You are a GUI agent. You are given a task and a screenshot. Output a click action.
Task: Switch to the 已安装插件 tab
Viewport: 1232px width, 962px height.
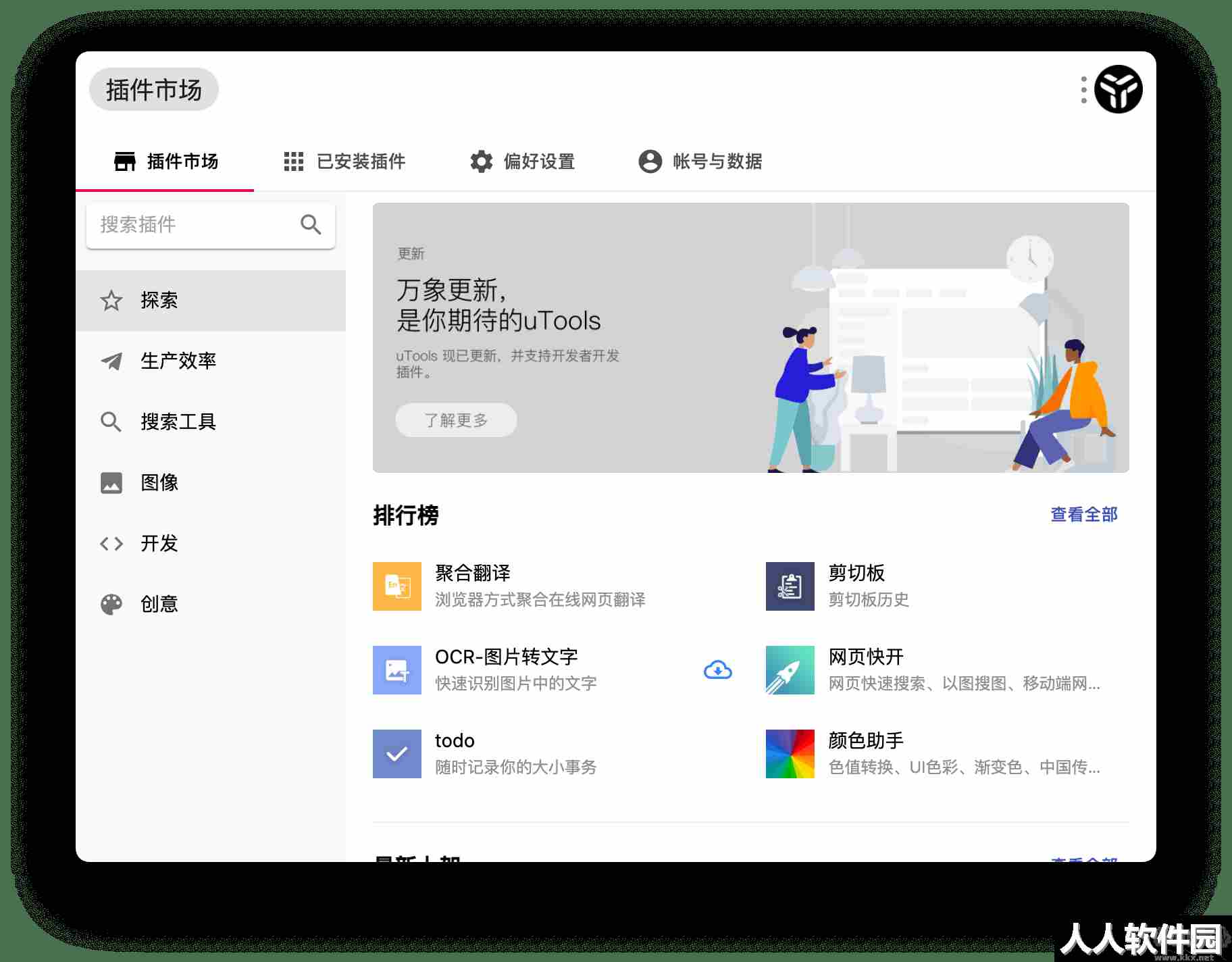tap(344, 161)
